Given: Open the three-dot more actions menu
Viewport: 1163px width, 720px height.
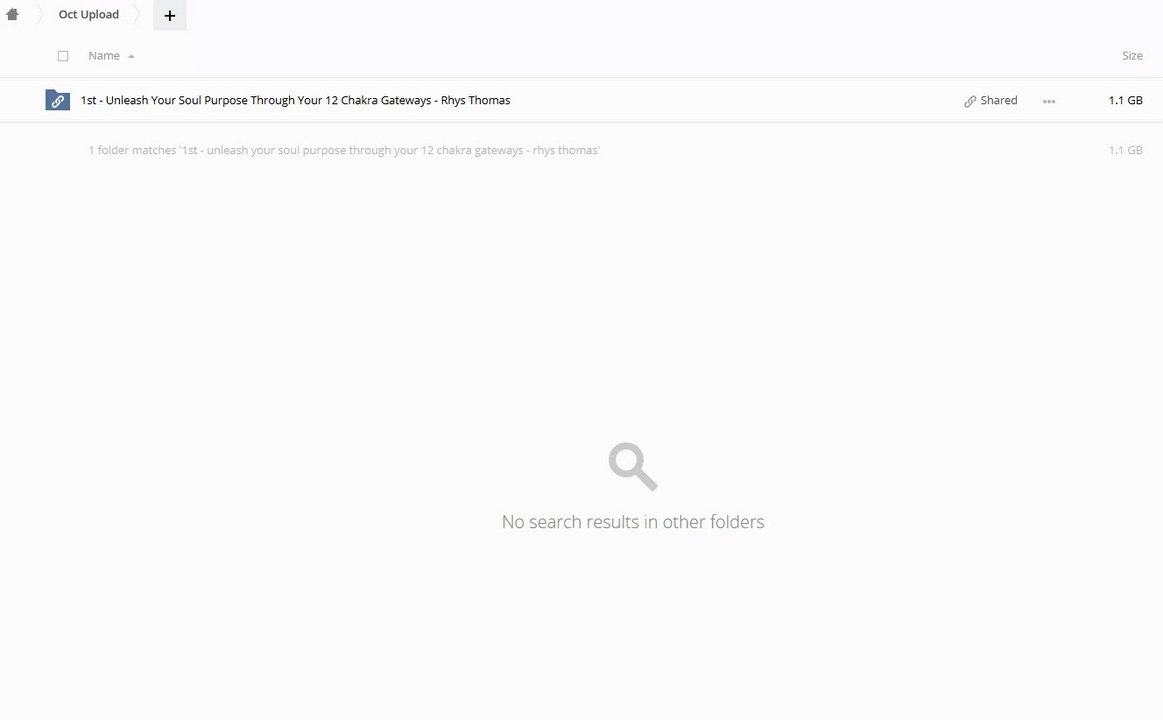Looking at the screenshot, I should click(1048, 101).
